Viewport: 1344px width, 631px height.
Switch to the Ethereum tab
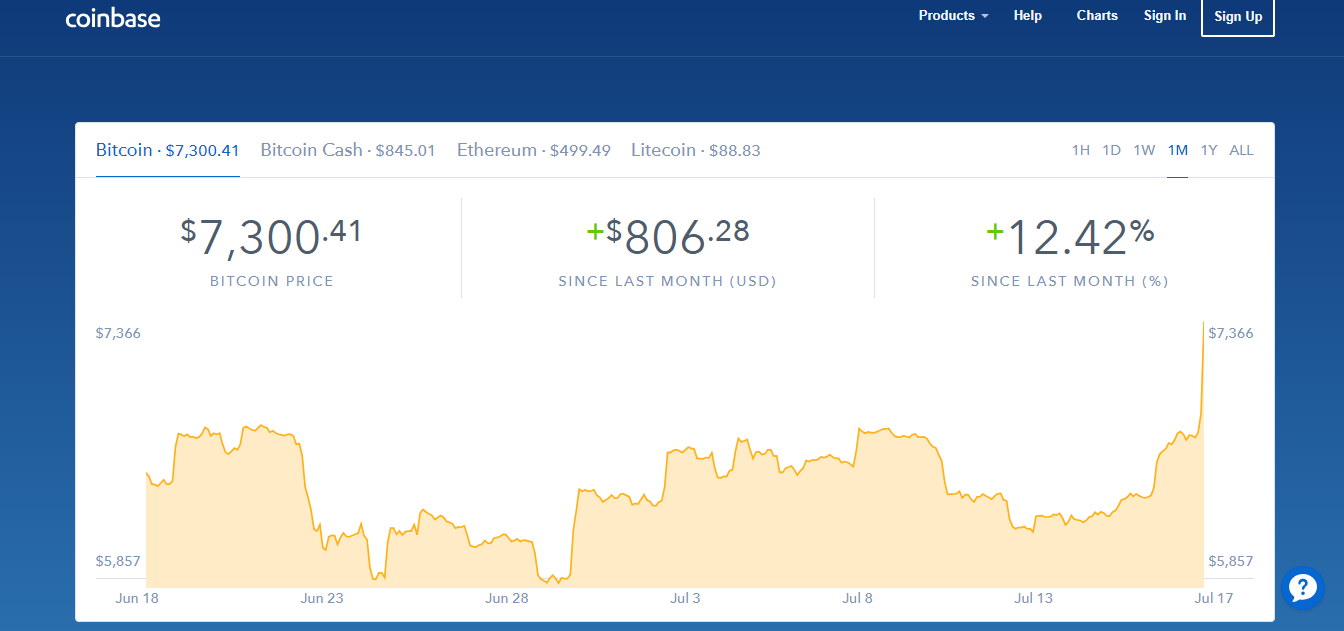(x=534, y=150)
